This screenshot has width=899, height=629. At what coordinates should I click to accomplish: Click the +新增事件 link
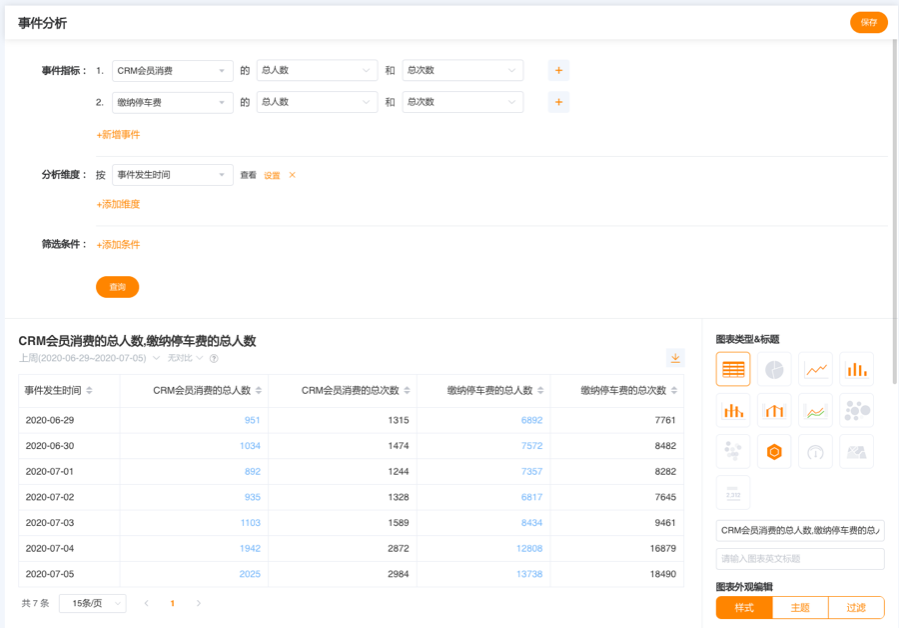coord(118,134)
